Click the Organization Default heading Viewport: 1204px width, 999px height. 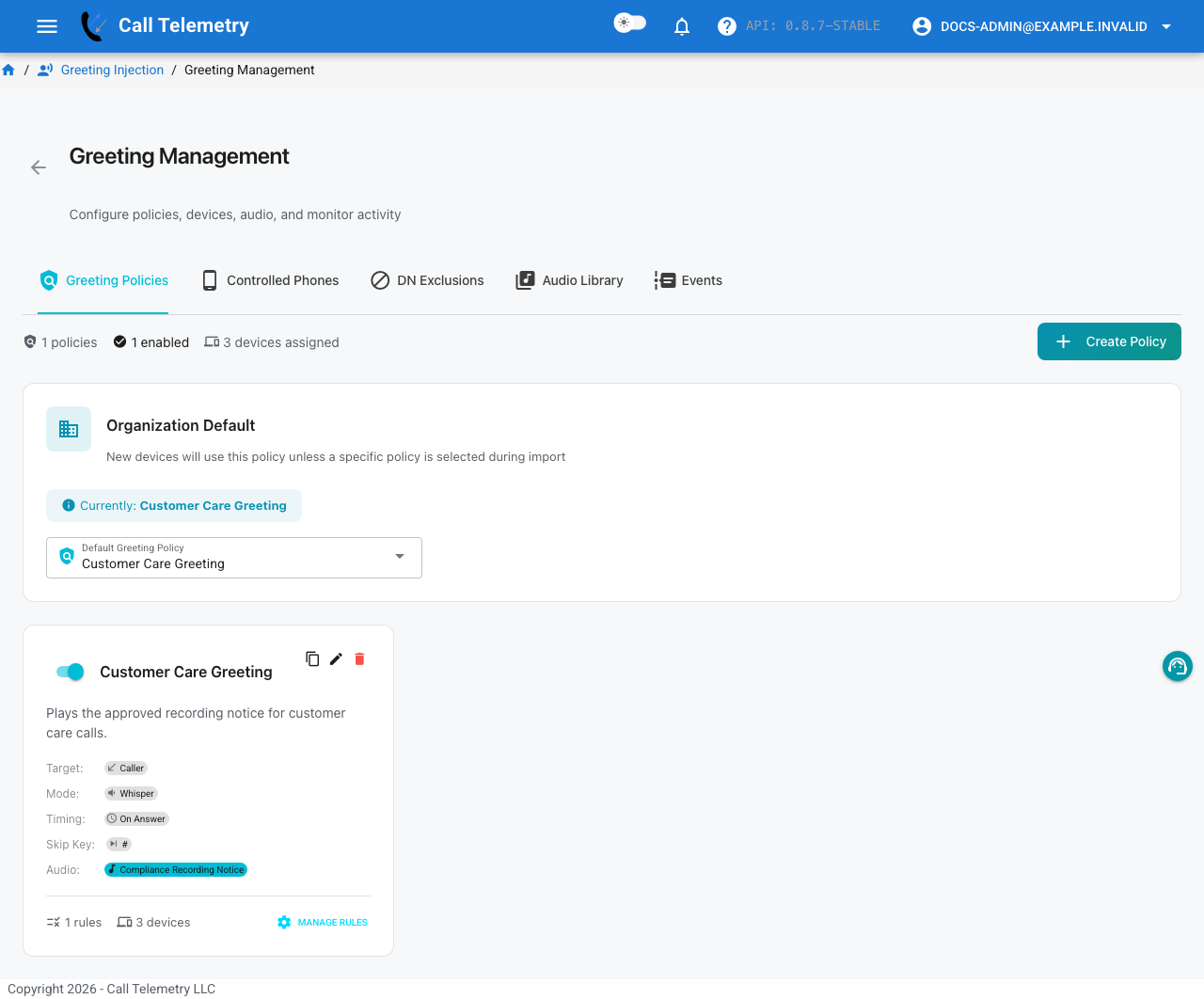click(x=181, y=425)
